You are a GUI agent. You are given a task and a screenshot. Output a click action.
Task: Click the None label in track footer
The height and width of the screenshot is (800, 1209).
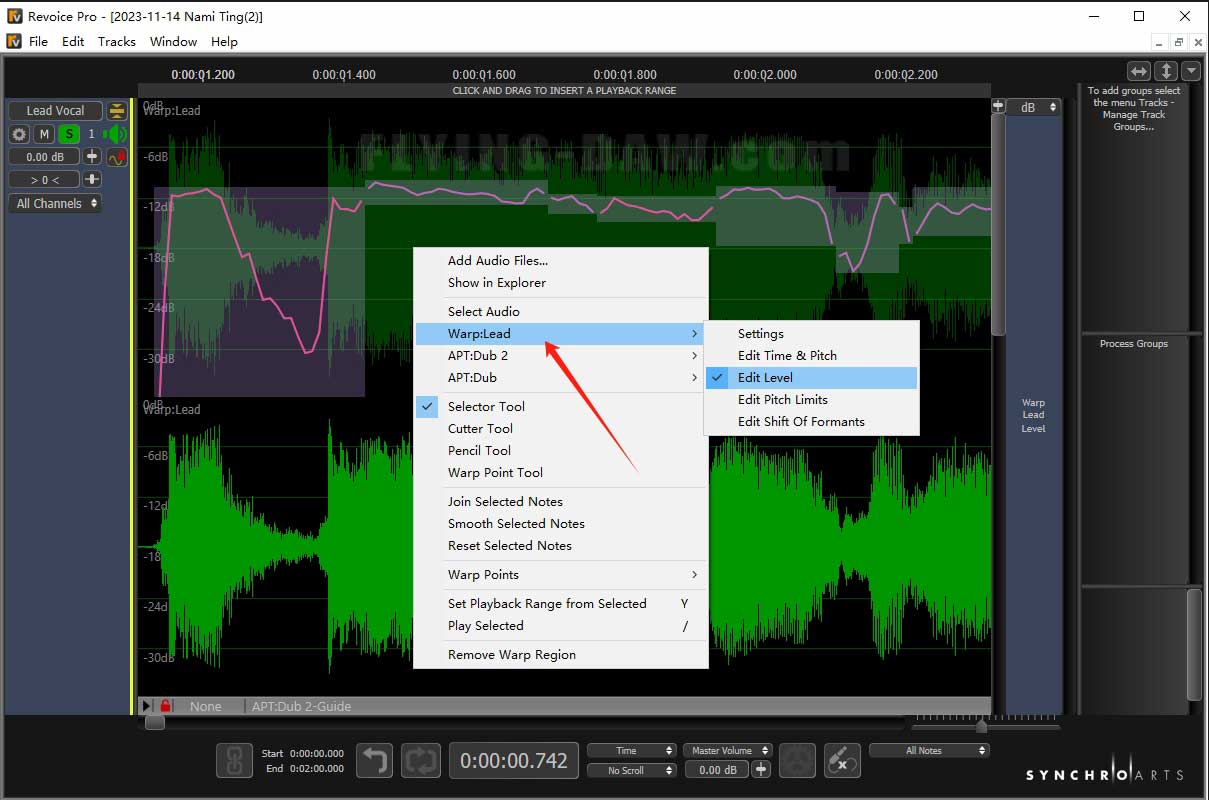(x=206, y=706)
